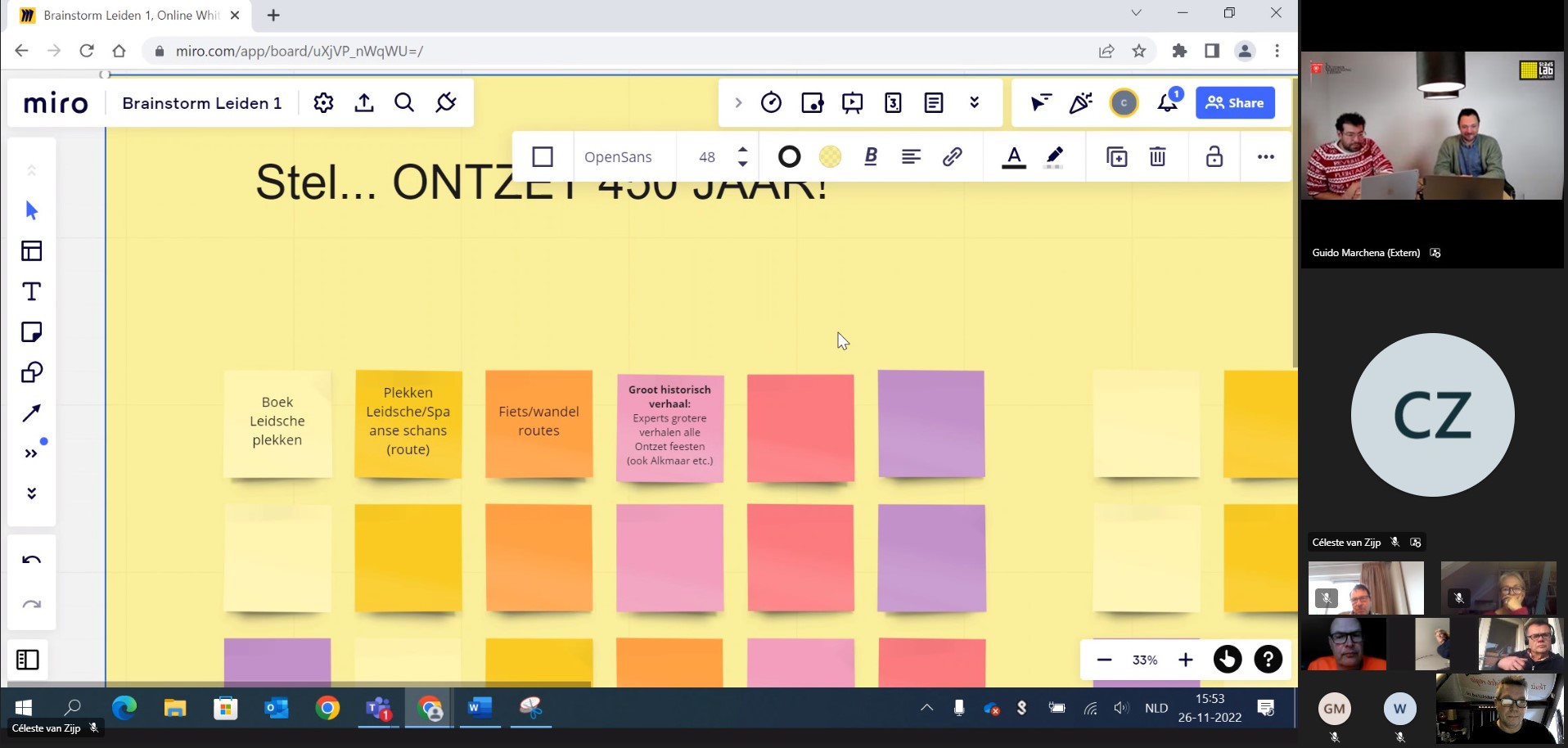Pick the Connection line arrow tool
This screenshot has height=748, width=1568.
(x=32, y=413)
